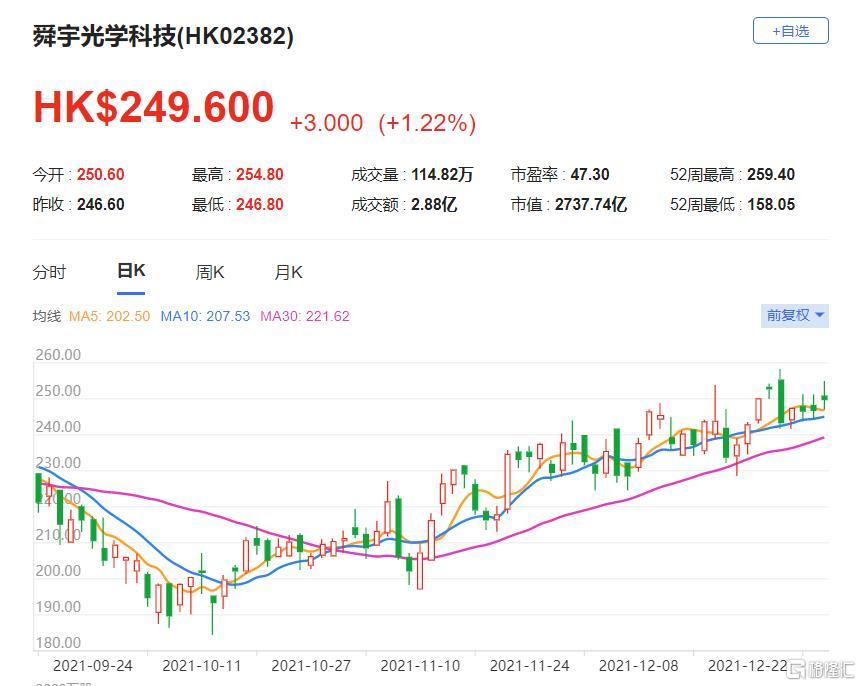Expand the 前复权 adjustment dropdown
Screen dimensions: 861x686
(795, 315)
